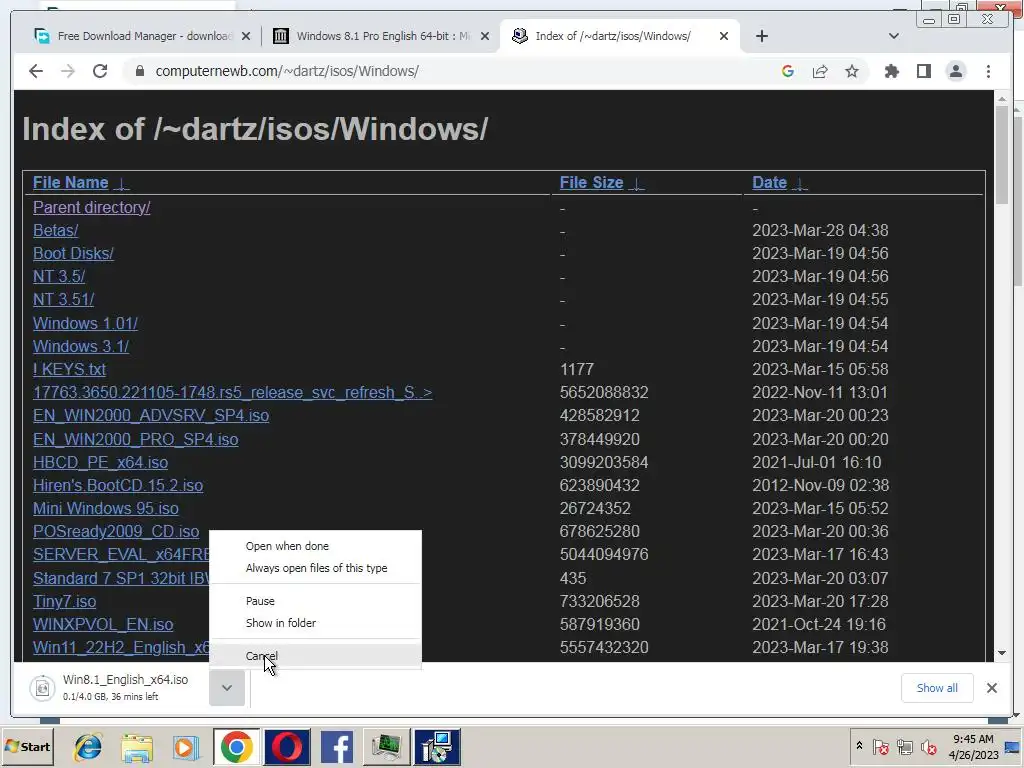Open a new browser tab

click(761, 36)
